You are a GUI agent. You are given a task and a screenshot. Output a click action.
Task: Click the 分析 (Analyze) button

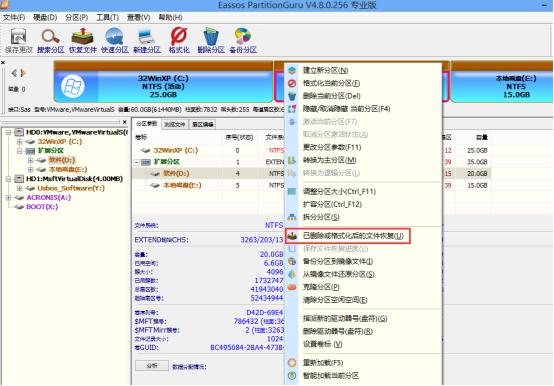click(152, 366)
